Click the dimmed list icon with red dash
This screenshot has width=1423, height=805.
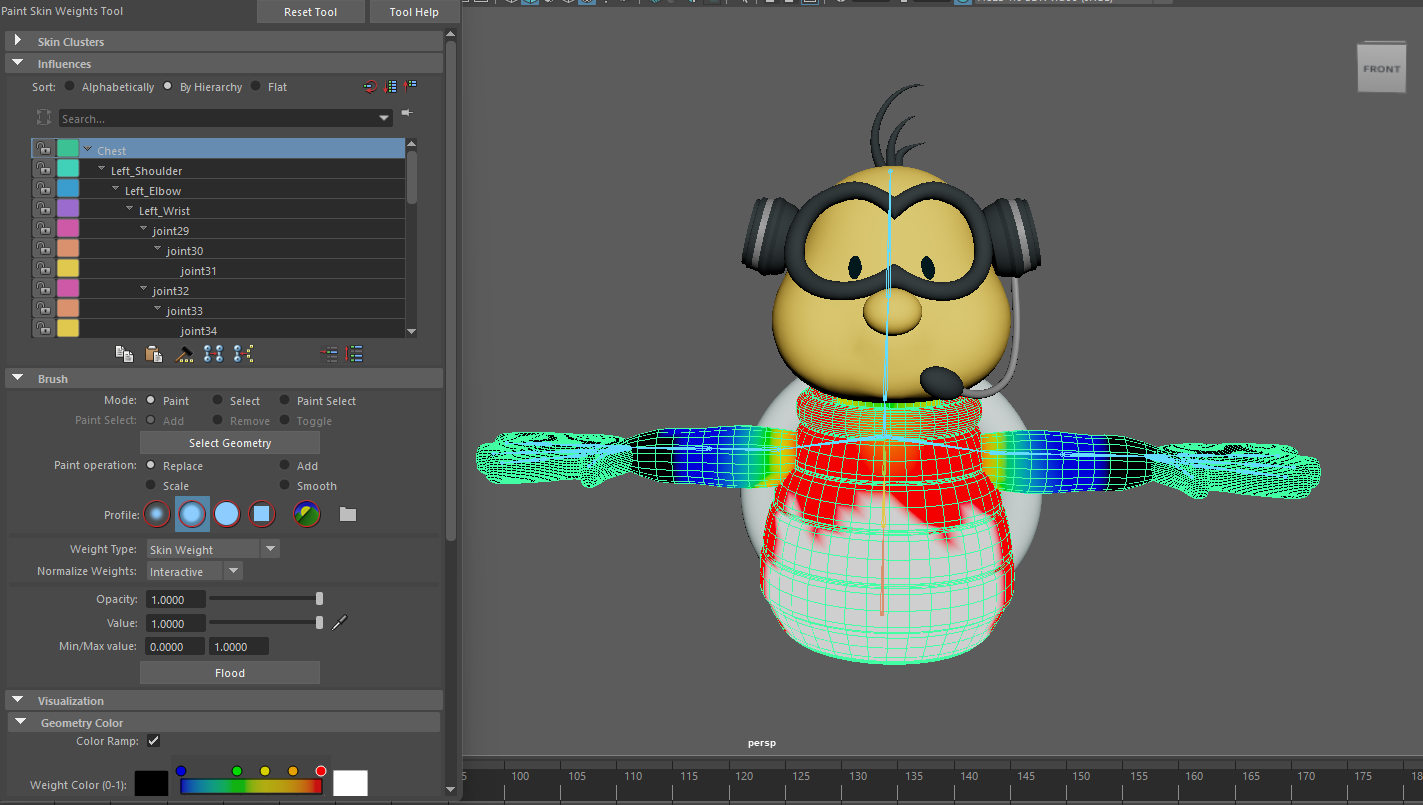(x=329, y=353)
